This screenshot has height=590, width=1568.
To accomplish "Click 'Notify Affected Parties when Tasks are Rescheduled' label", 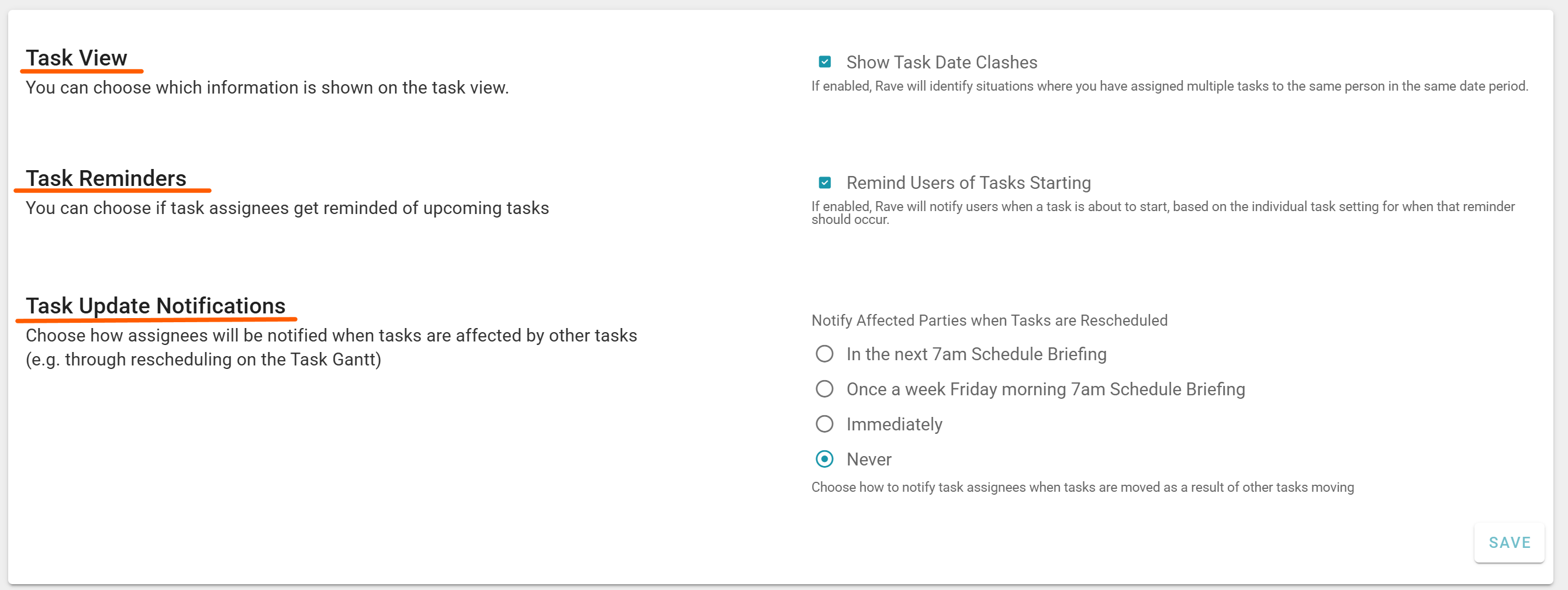I will pos(989,320).
